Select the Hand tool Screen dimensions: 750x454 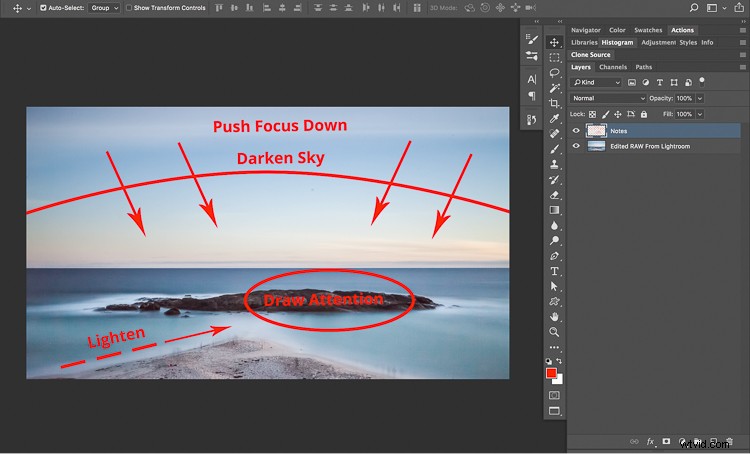click(554, 317)
